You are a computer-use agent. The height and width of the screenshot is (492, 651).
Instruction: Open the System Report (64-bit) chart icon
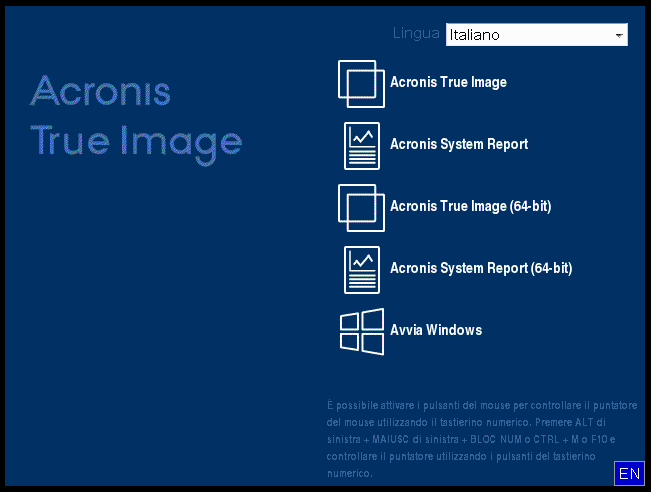coord(362,269)
